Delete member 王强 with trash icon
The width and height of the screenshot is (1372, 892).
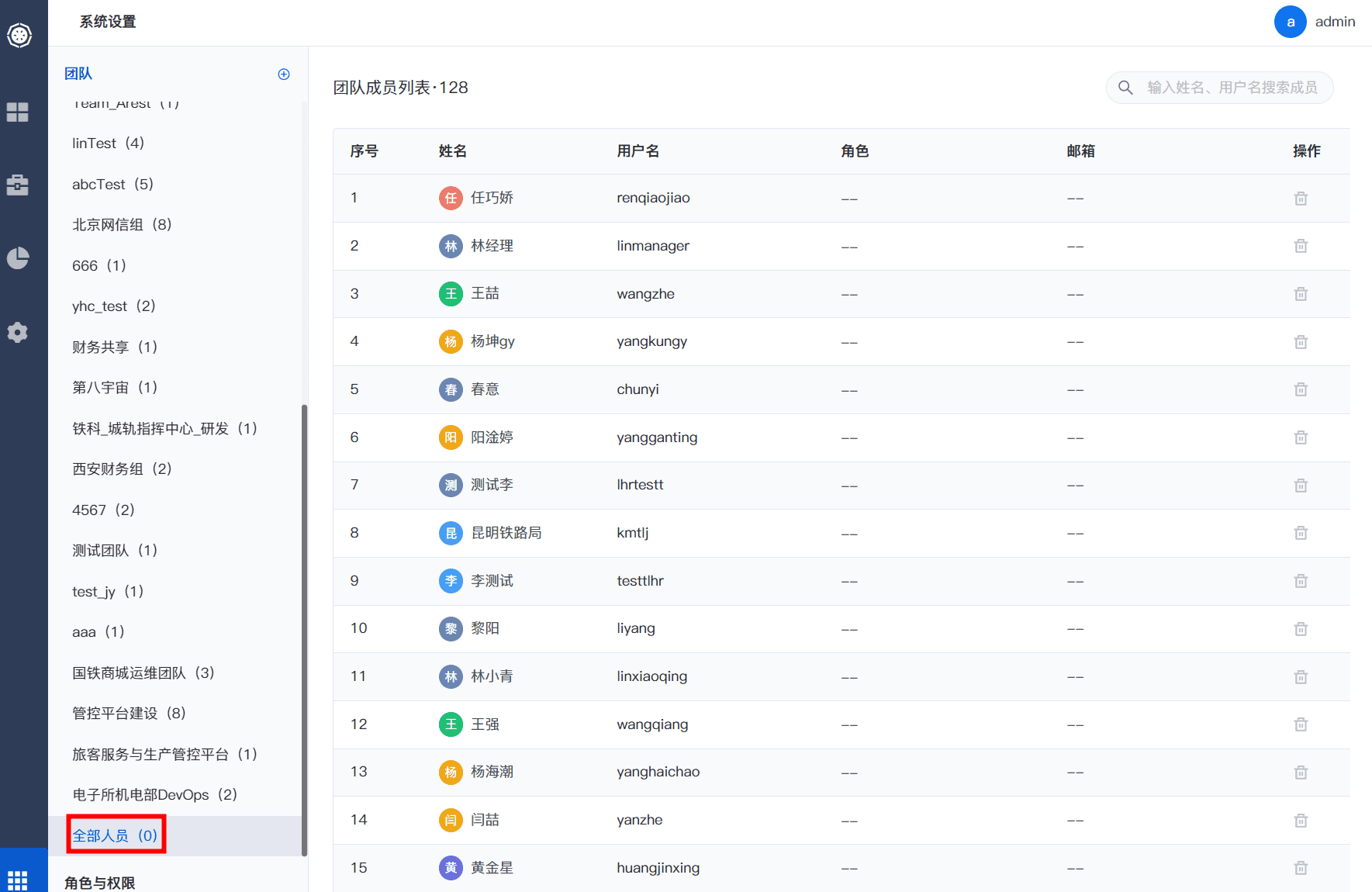1301,724
